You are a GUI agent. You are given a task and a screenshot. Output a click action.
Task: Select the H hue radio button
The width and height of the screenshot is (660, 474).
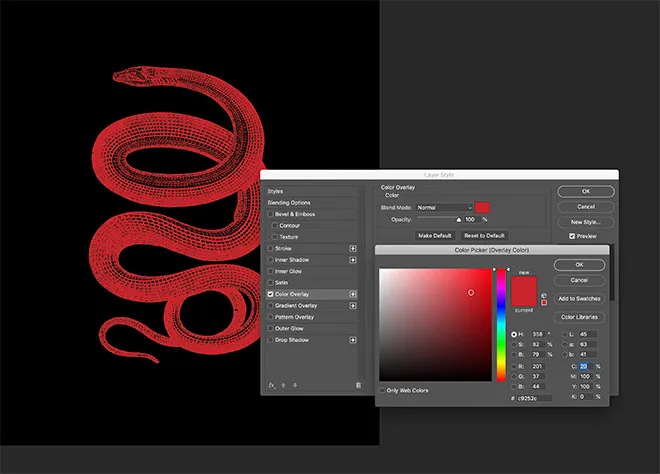514,334
